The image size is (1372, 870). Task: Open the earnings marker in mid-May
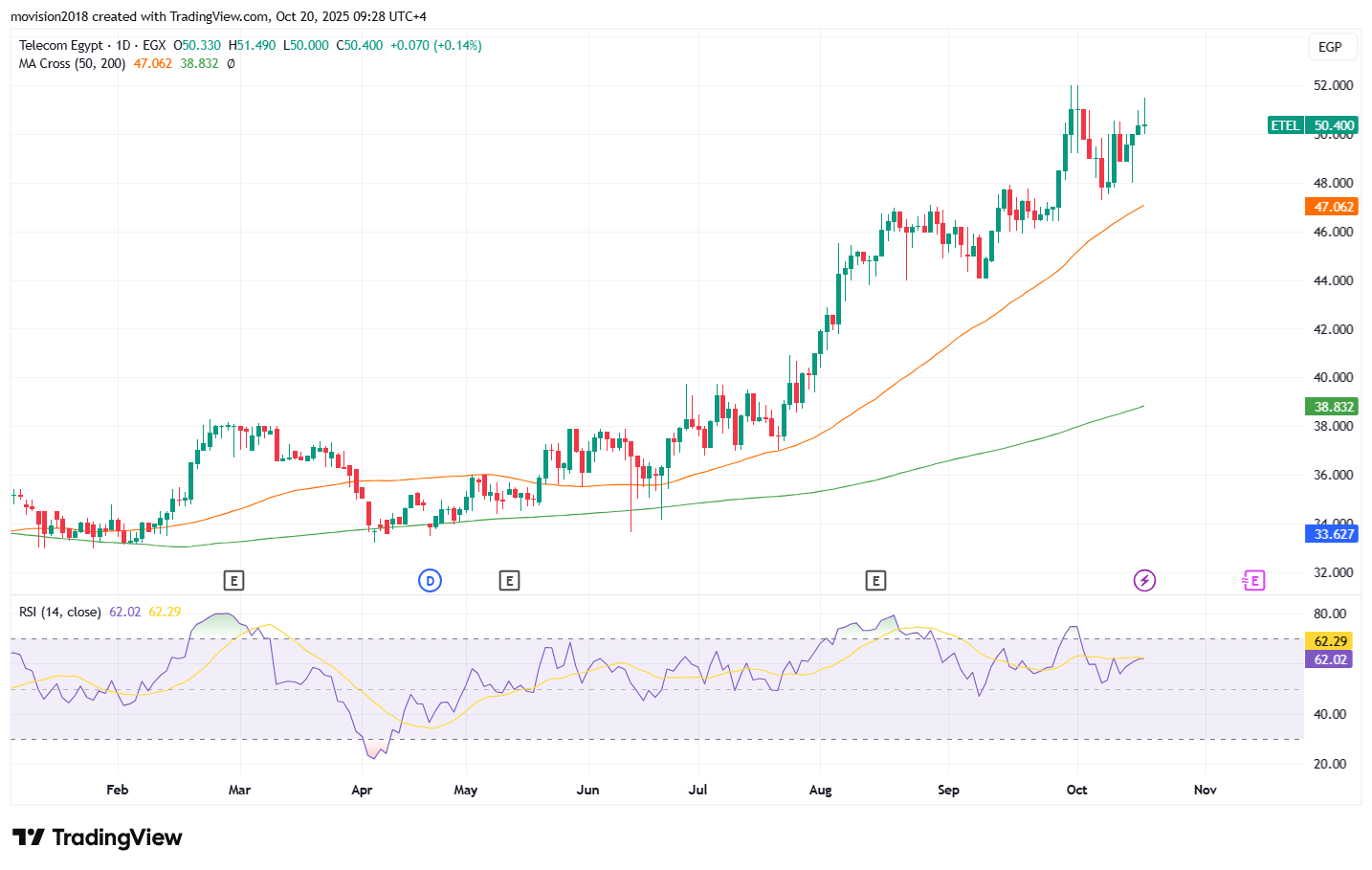509,580
